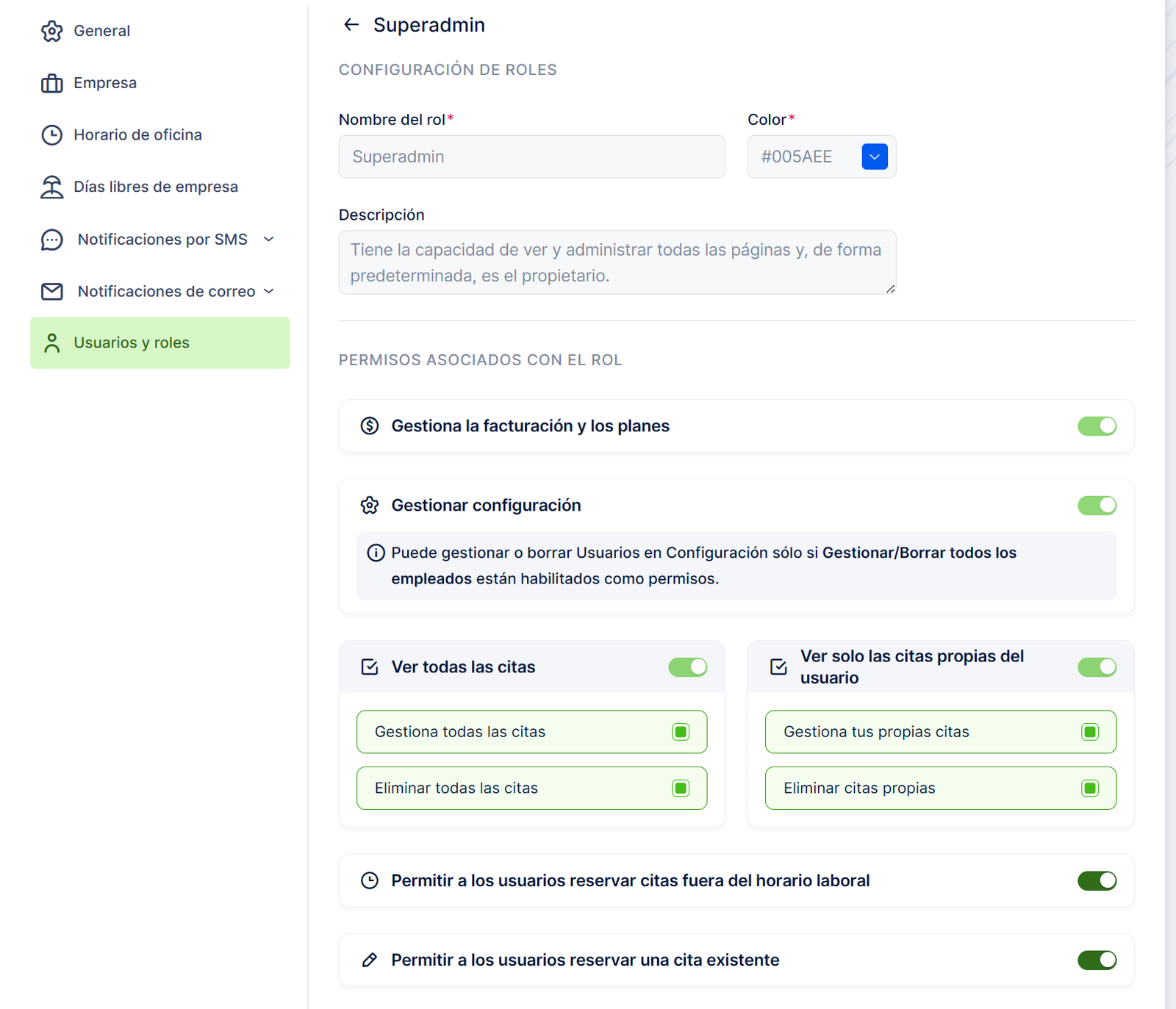
Task: Click the Nombre del rol input field
Action: [531, 157]
